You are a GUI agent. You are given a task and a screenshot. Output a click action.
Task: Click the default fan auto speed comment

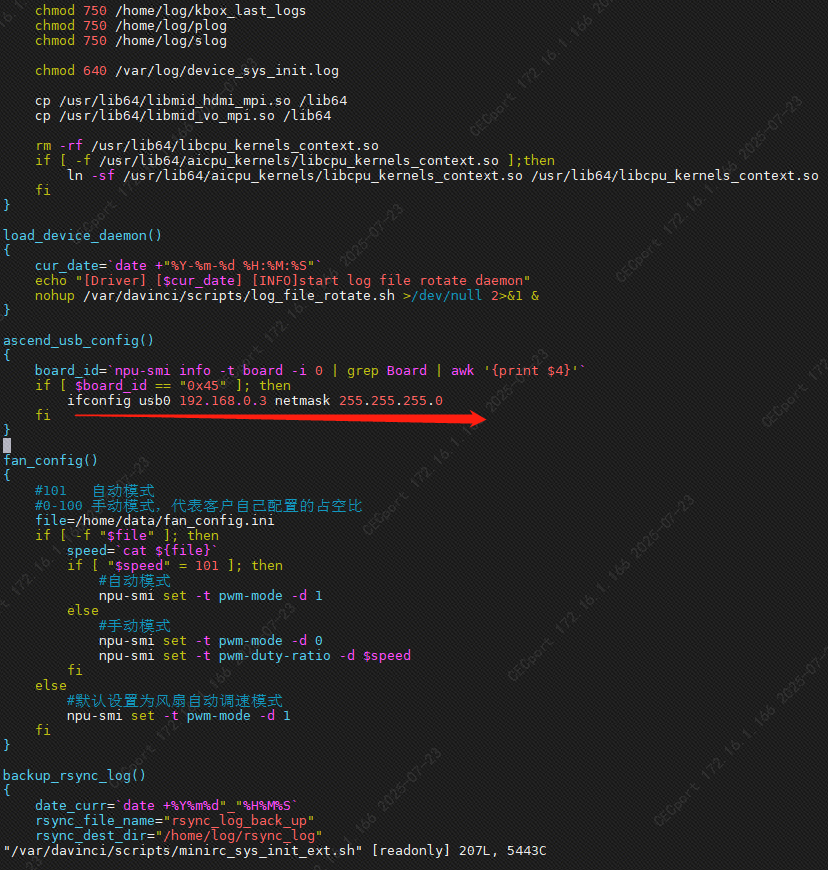pyautogui.click(x=175, y=701)
